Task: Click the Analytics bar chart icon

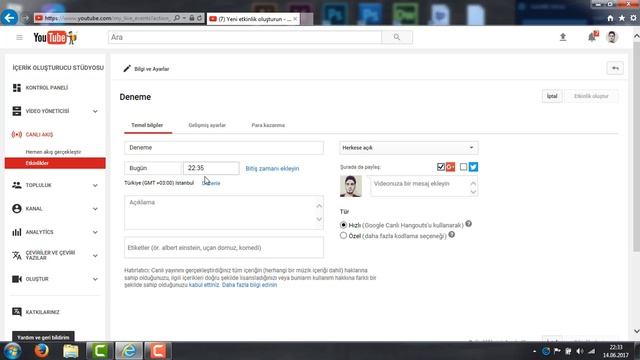Action: point(17,232)
